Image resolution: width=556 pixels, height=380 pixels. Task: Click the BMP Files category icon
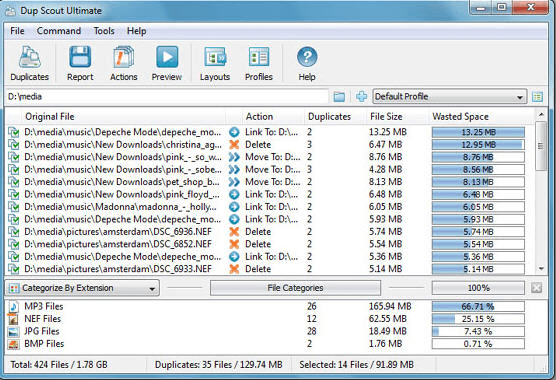(13, 344)
